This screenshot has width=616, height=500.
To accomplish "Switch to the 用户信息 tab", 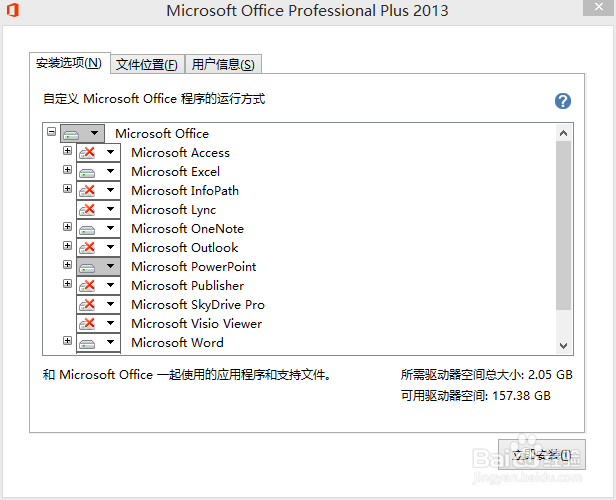I will [x=223, y=65].
